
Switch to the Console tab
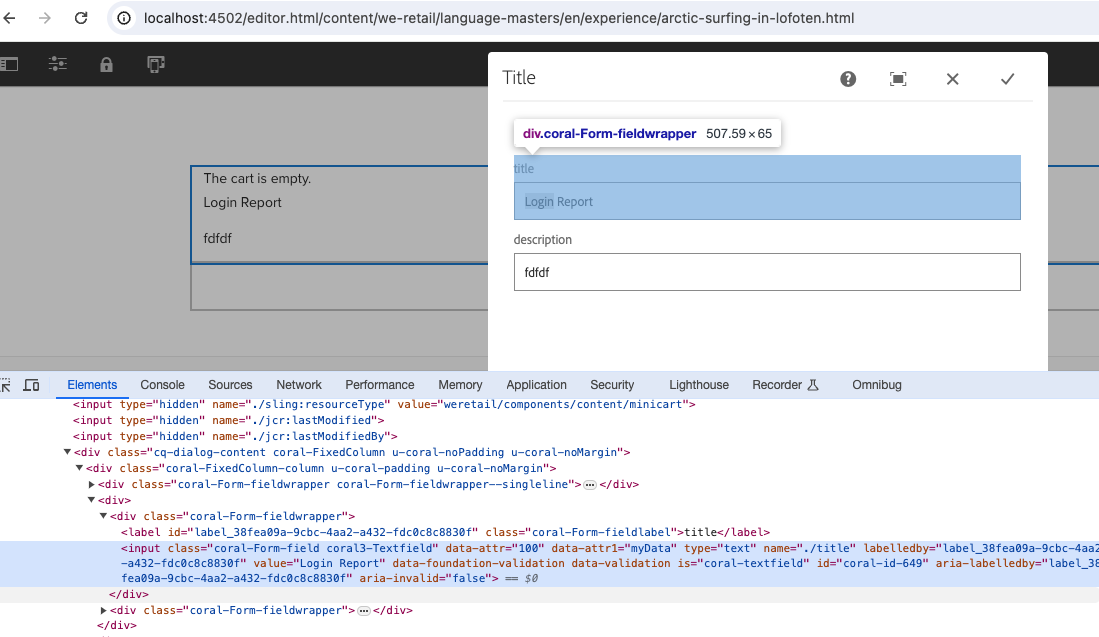pos(162,385)
